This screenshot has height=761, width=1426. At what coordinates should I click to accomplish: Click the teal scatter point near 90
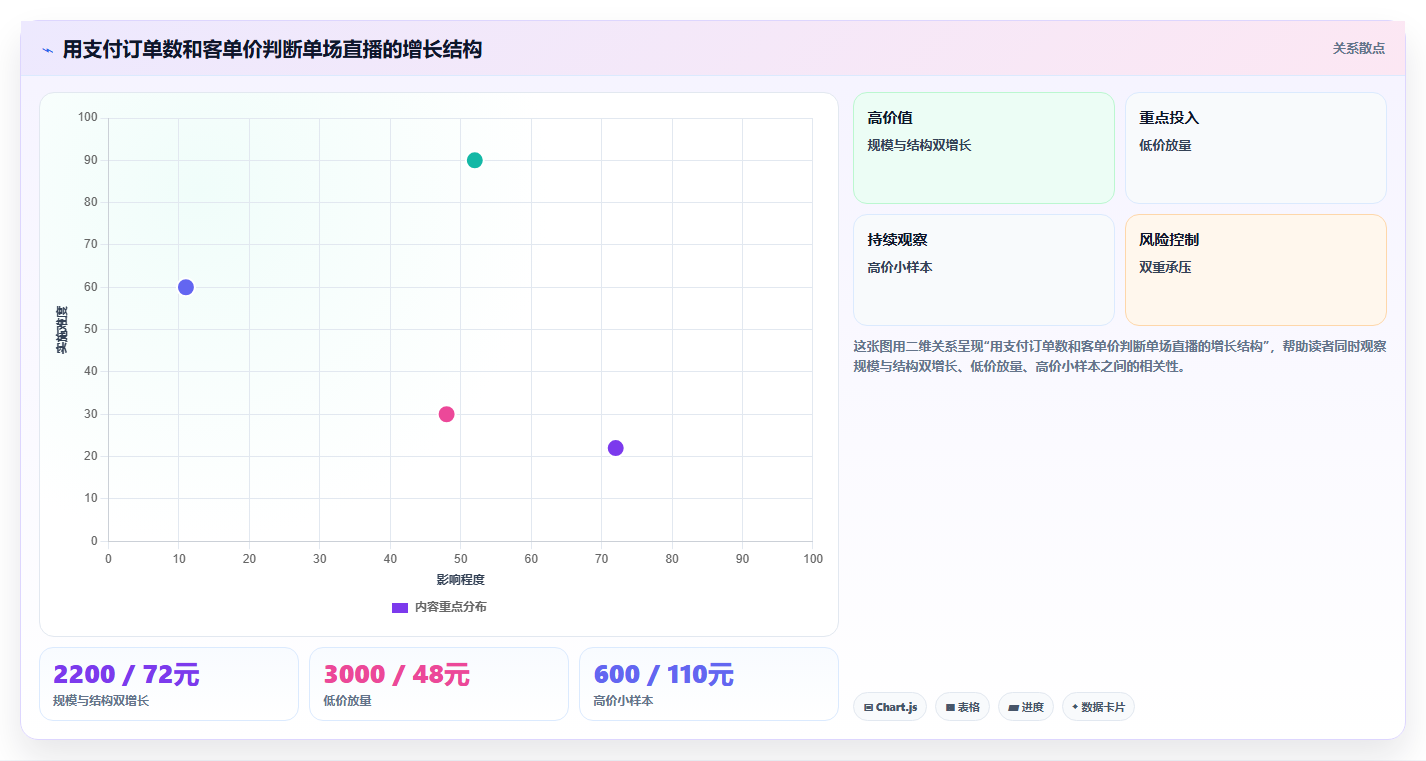tap(475, 160)
